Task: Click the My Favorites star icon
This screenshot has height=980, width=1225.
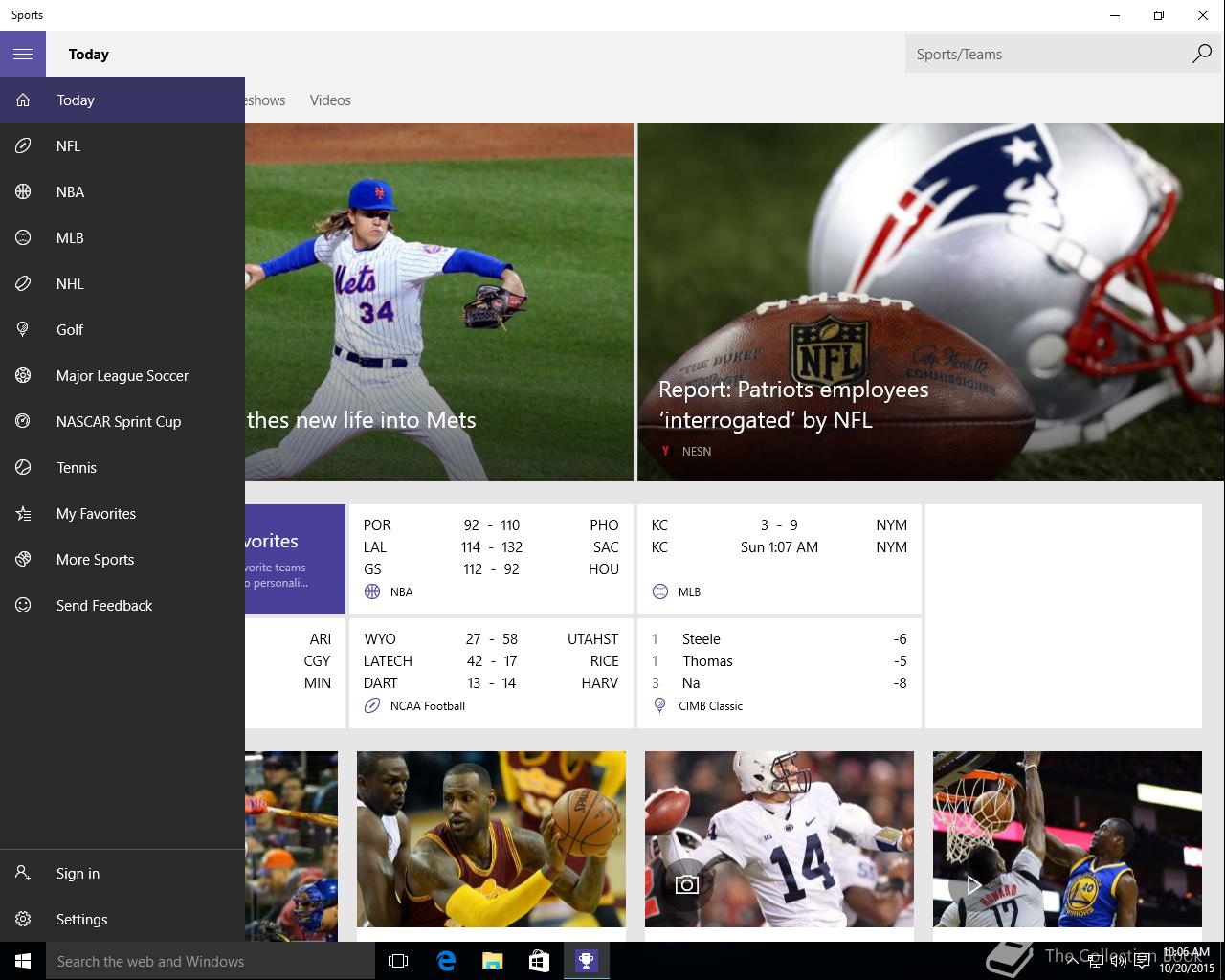Action: 23,513
